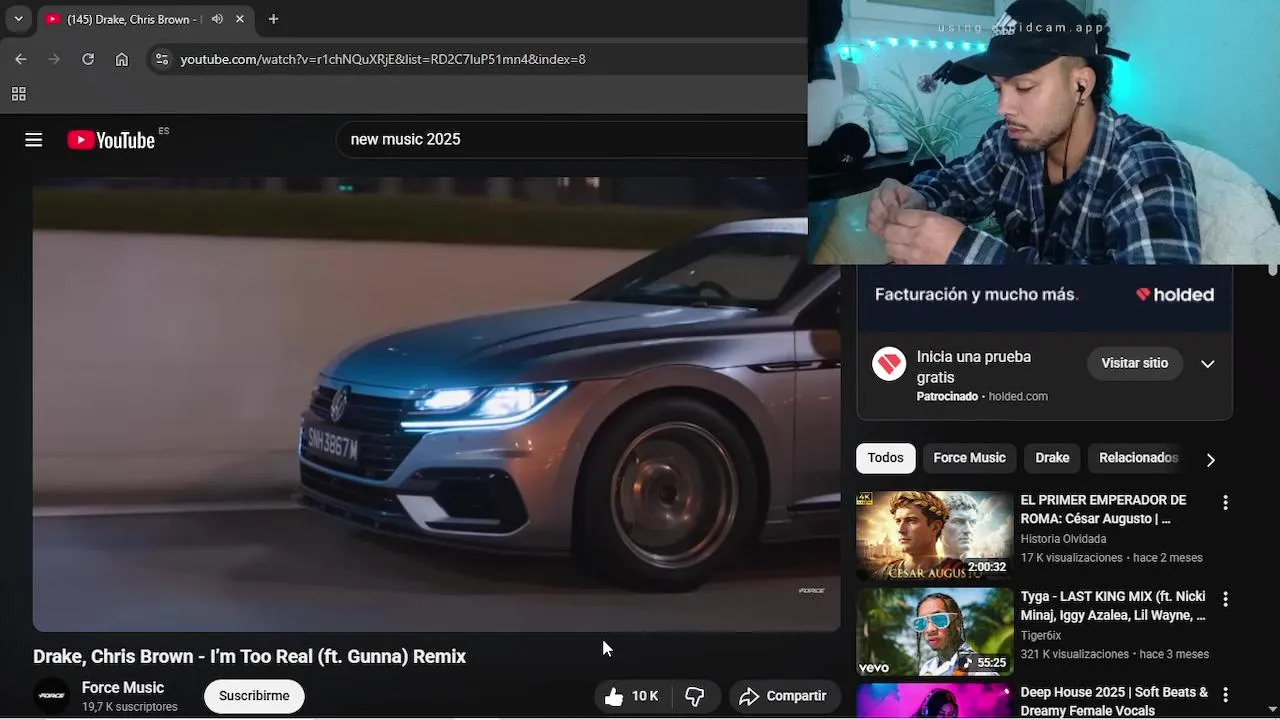Open the Tyga LAST KING MIX thumbnail
This screenshot has height=720, width=1280.
pyautogui.click(x=934, y=631)
